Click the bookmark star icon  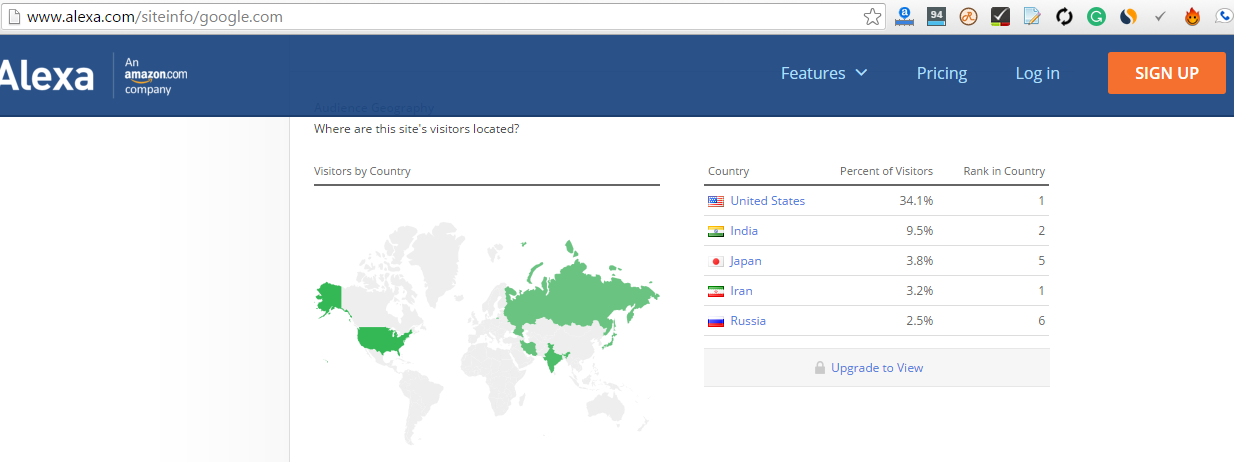[x=873, y=16]
